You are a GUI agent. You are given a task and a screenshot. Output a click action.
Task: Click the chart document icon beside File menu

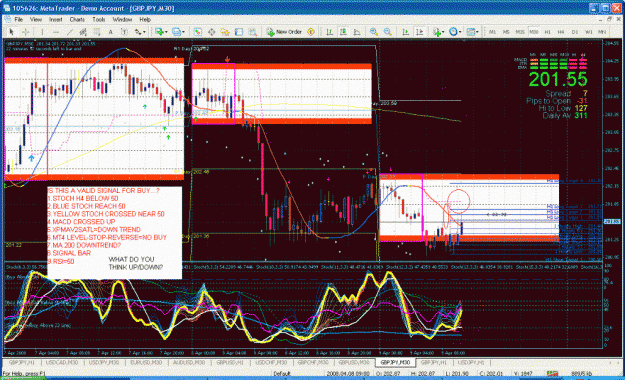click(8, 19)
